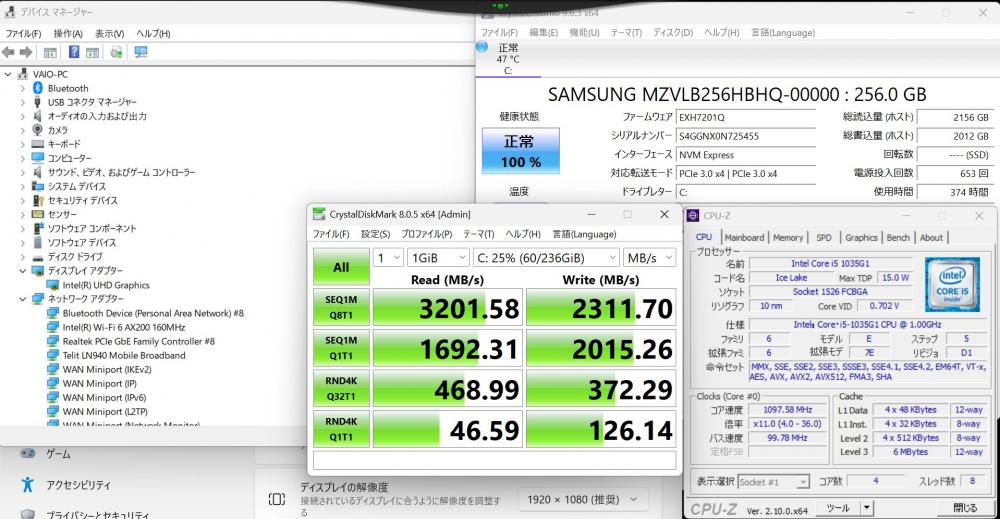Click the Accessibility icon in Settings sidebar
Viewport: 1000px width, 519px height.
[x=27, y=485]
